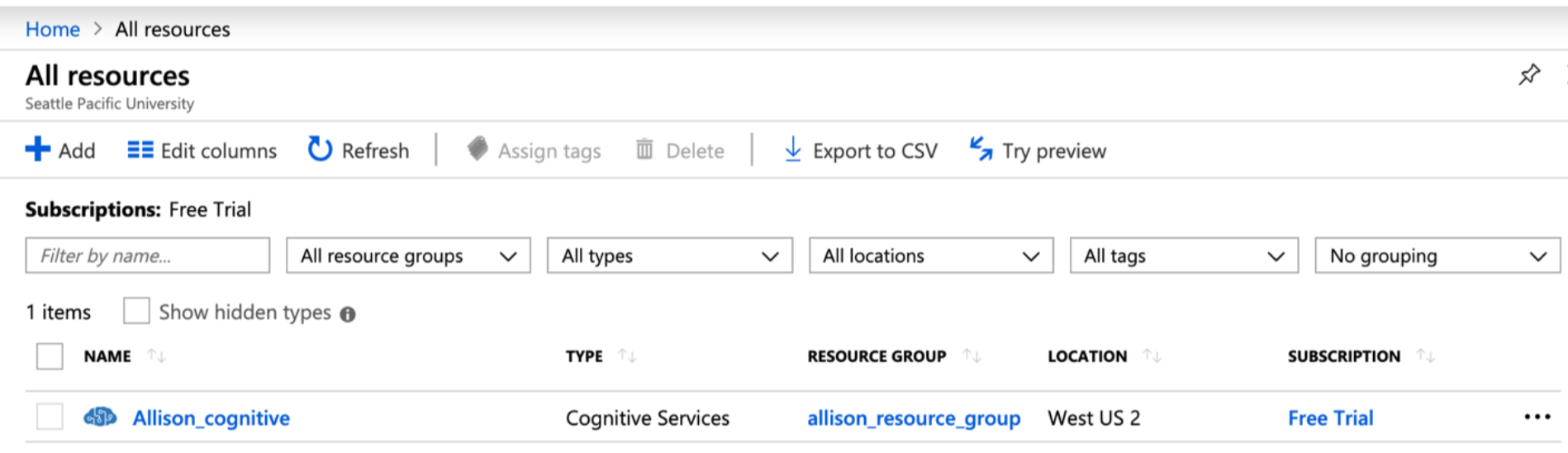
Task: Choose Edit columns text in the toolbar
Action: pos(219,150)
